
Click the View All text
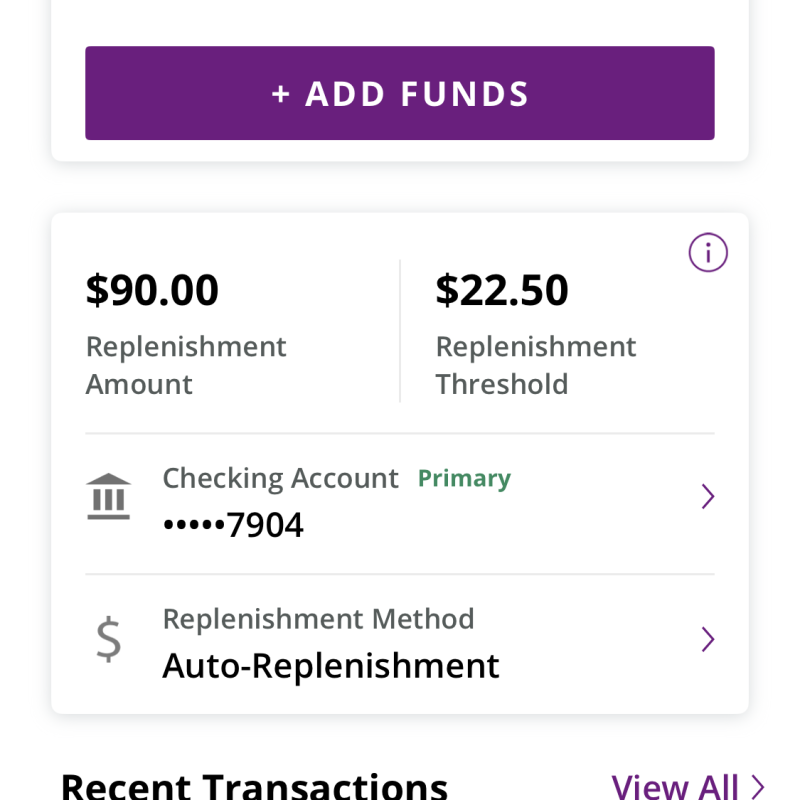[x=674, y=787]
